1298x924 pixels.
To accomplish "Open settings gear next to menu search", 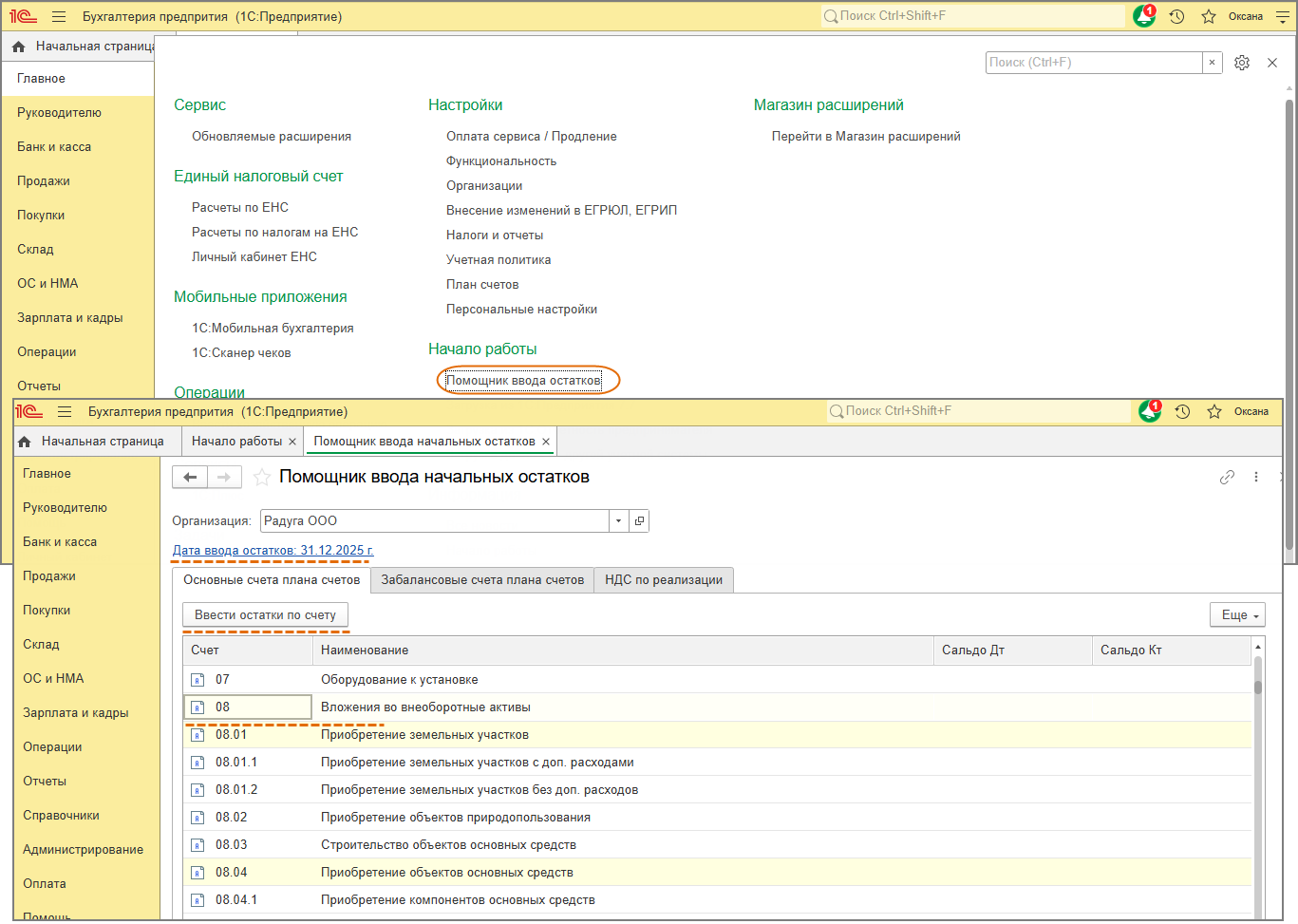I will click(x=1242, y=63).
